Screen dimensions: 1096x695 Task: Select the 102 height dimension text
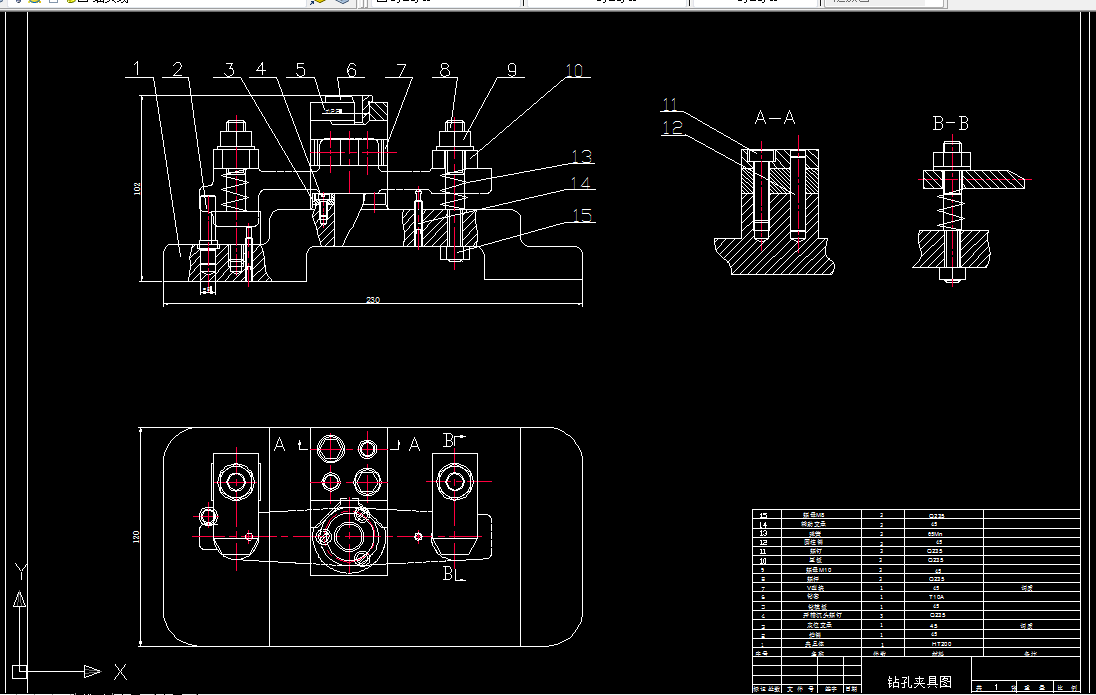[137, 188]
